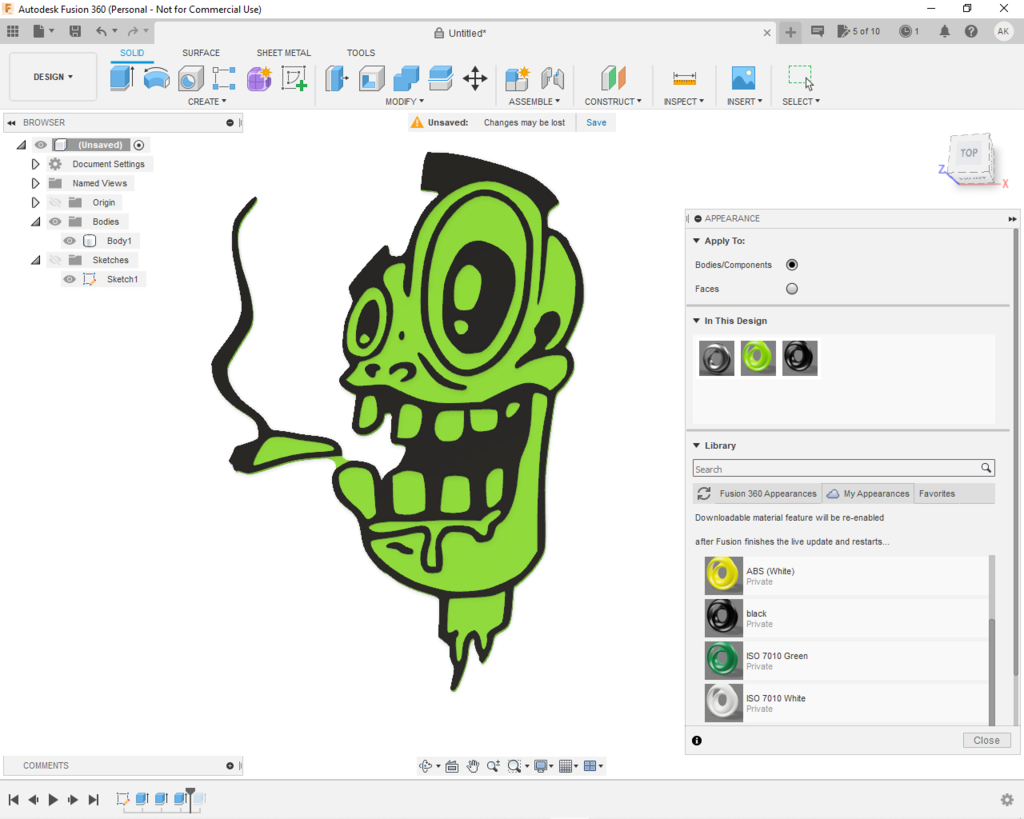Open the My Appearances library tab
Screen dimensions: 1024x819
tap(868, 494)
